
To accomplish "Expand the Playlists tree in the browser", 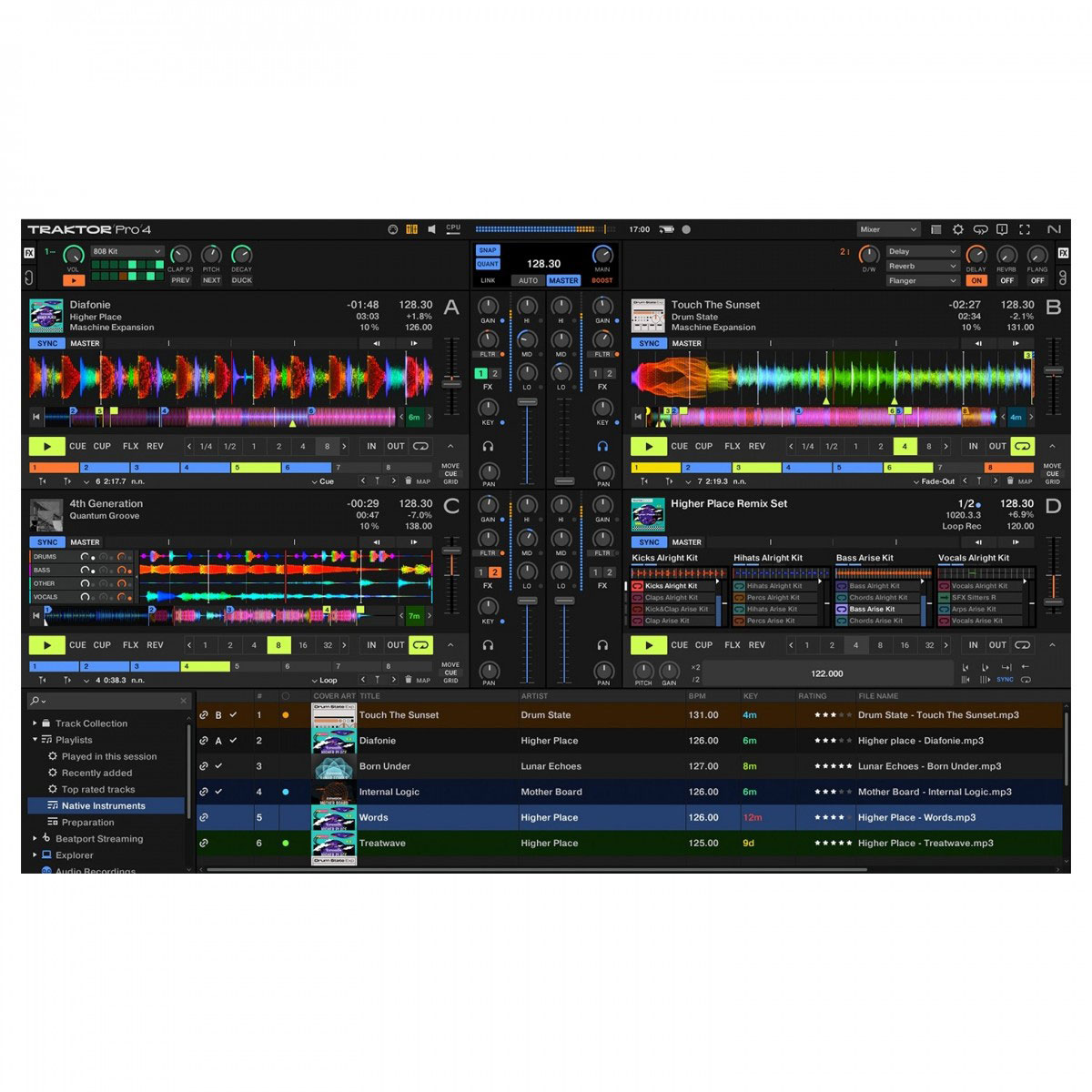I will pos(35,740).
